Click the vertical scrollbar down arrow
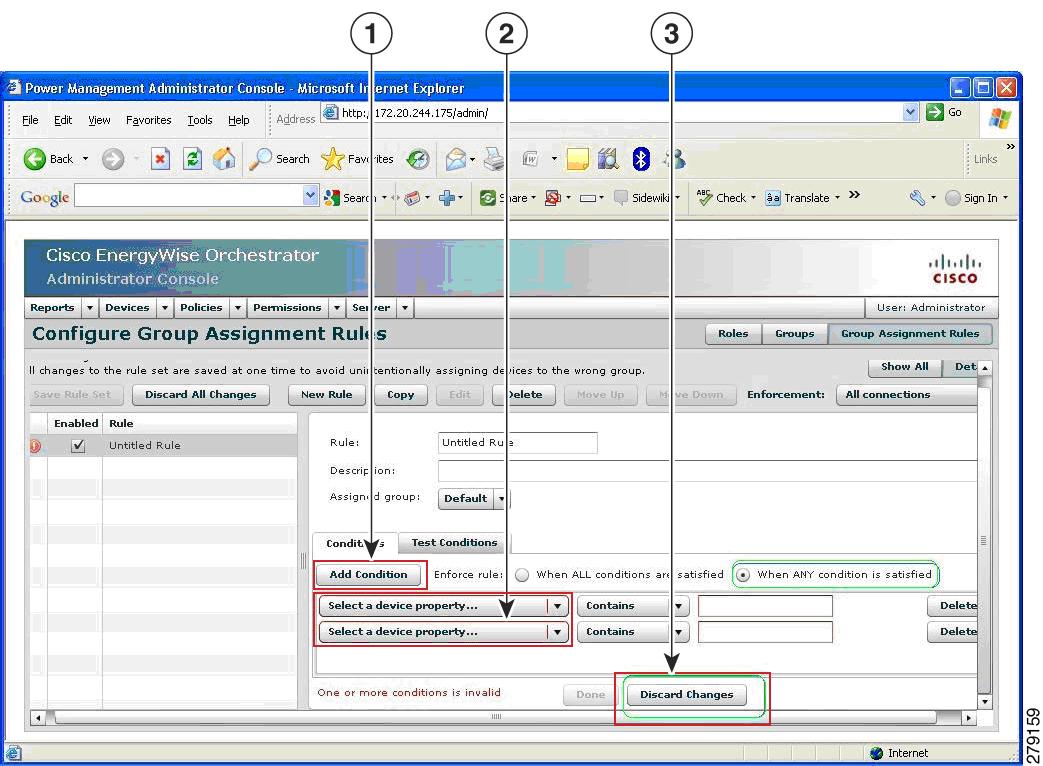The height and width of the screenshot is (766, 1043). coord(984,702)
